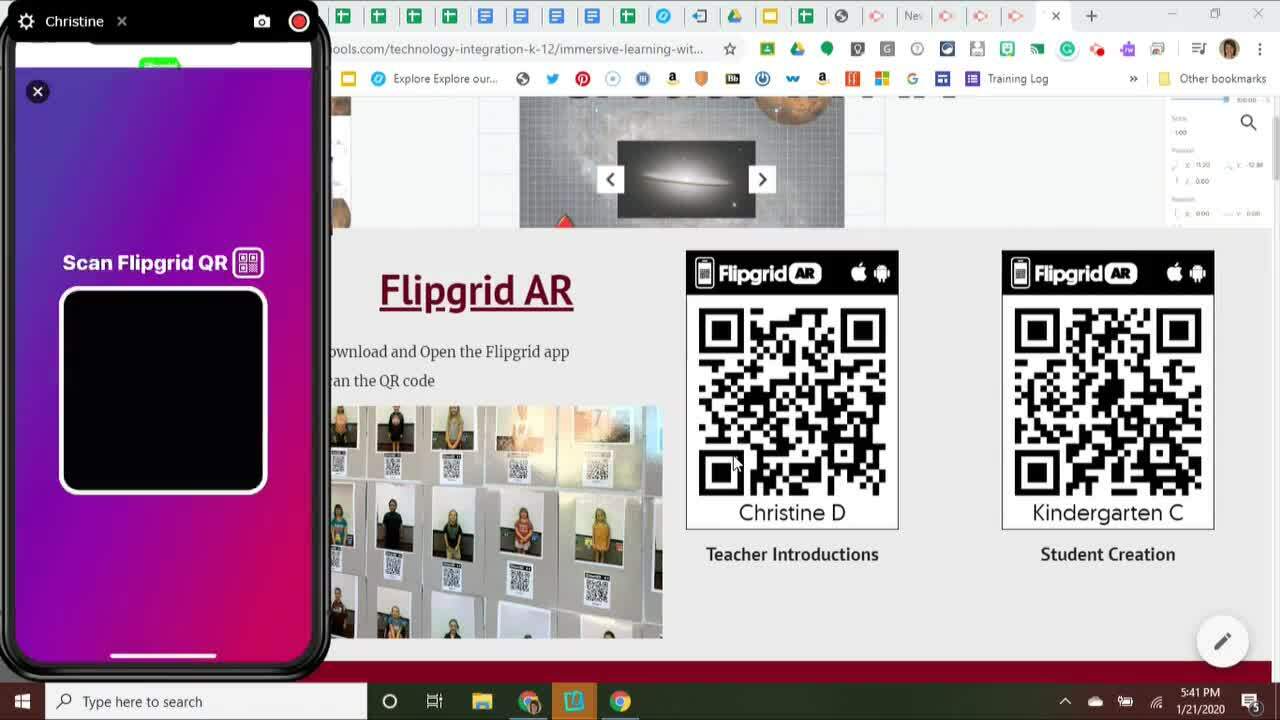The image size is (1280, 720).
Task: Open the Microsoft bookmark icon
Action: pyautogui.click(x=882, y=79)
